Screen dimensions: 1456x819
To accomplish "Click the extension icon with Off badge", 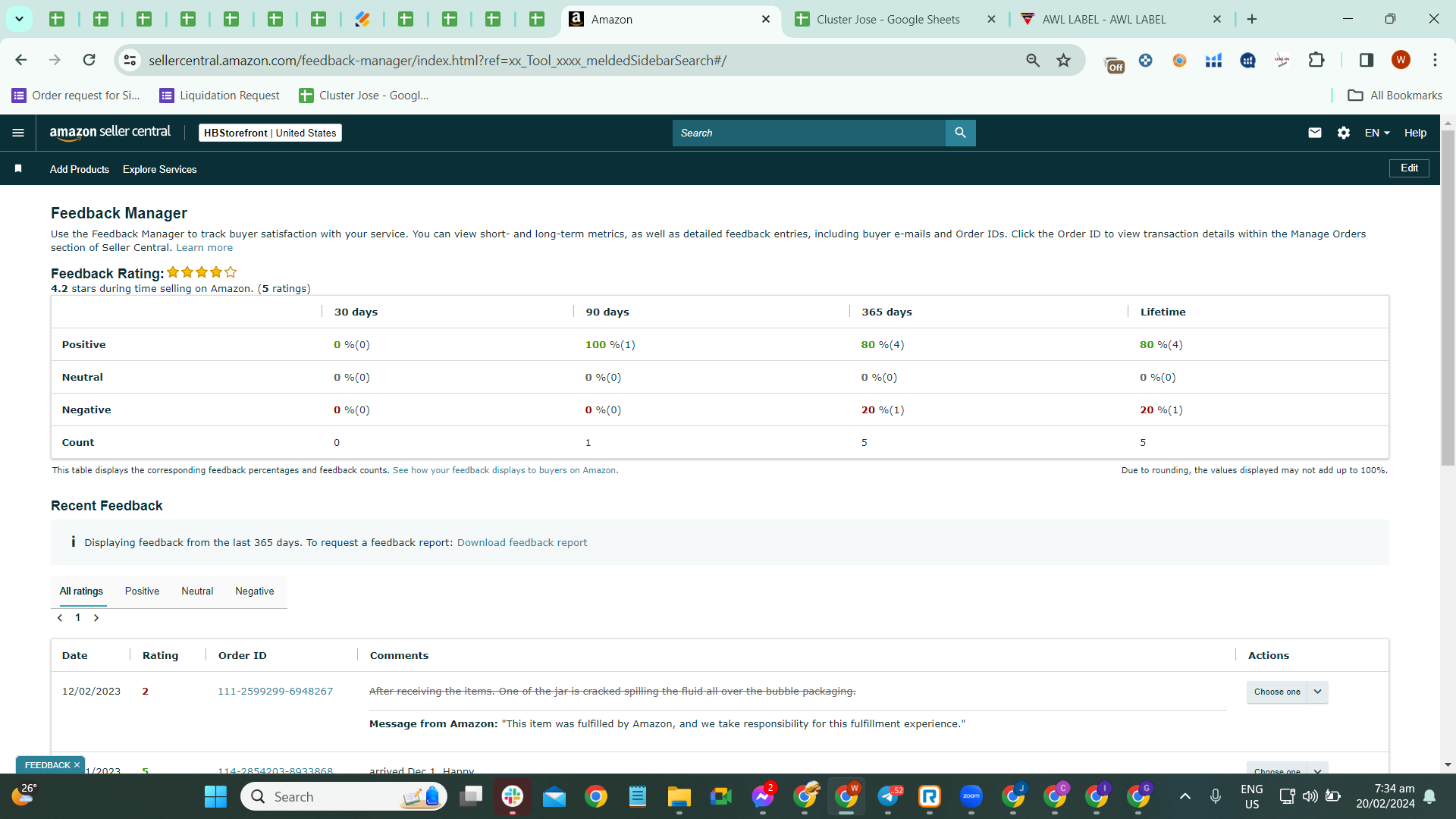I will click(1113, 64).
